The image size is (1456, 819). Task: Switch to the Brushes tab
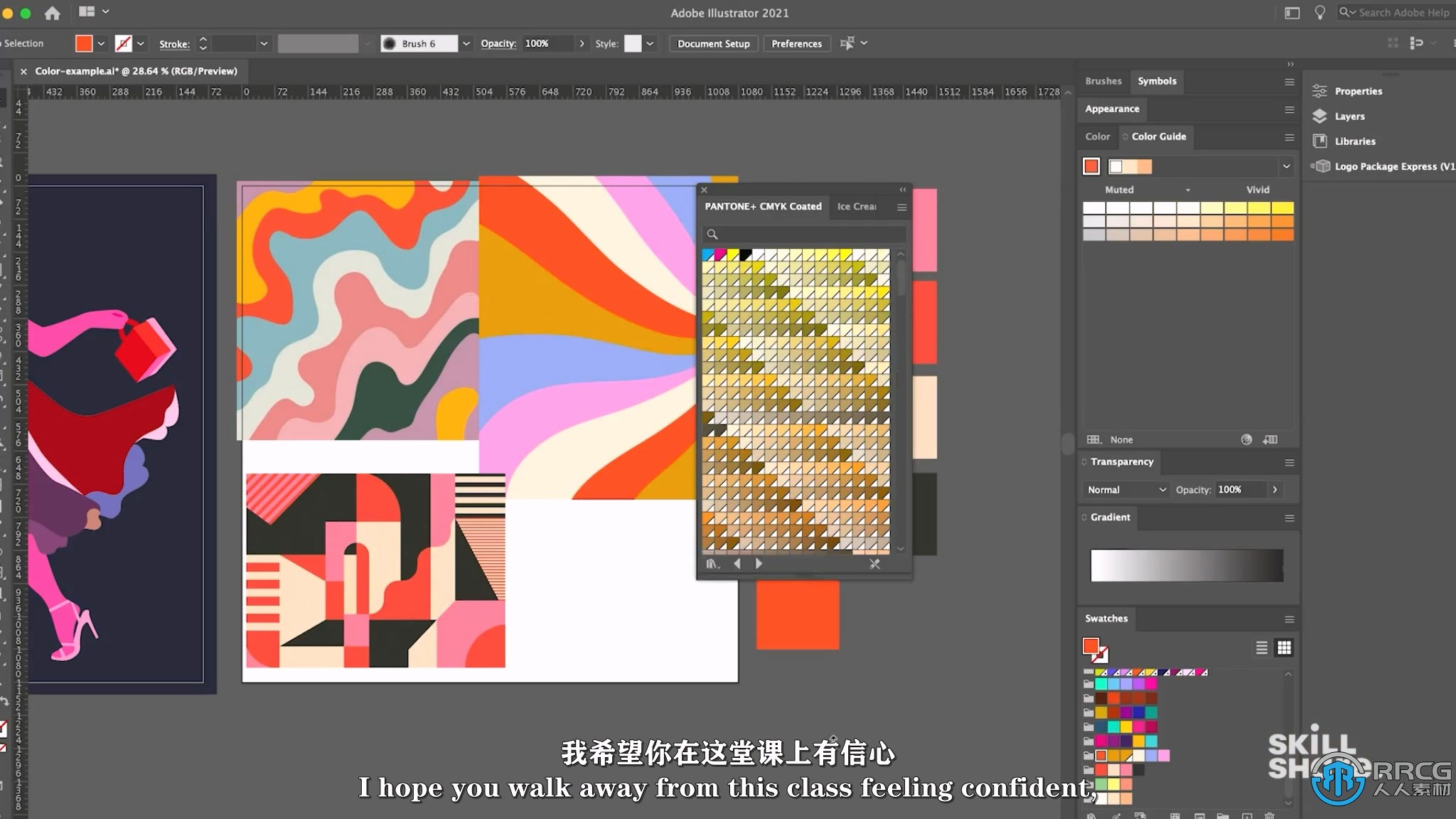(x=1103, y=81)
